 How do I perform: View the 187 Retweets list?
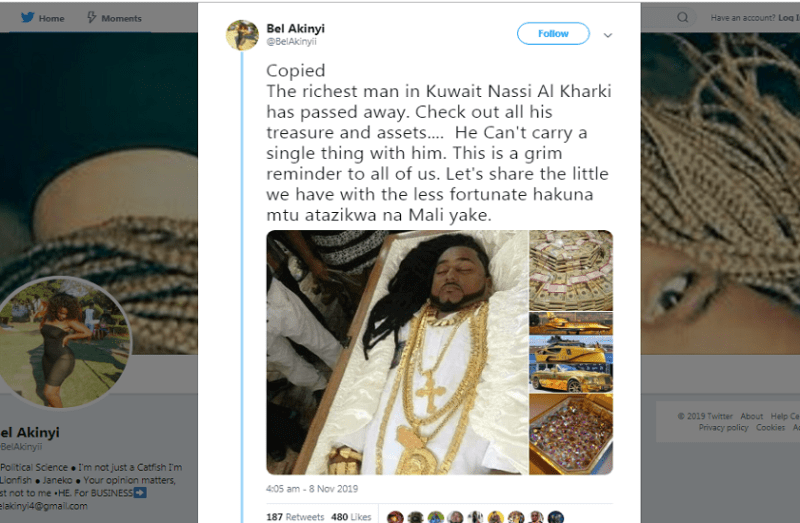coord(295,517)
